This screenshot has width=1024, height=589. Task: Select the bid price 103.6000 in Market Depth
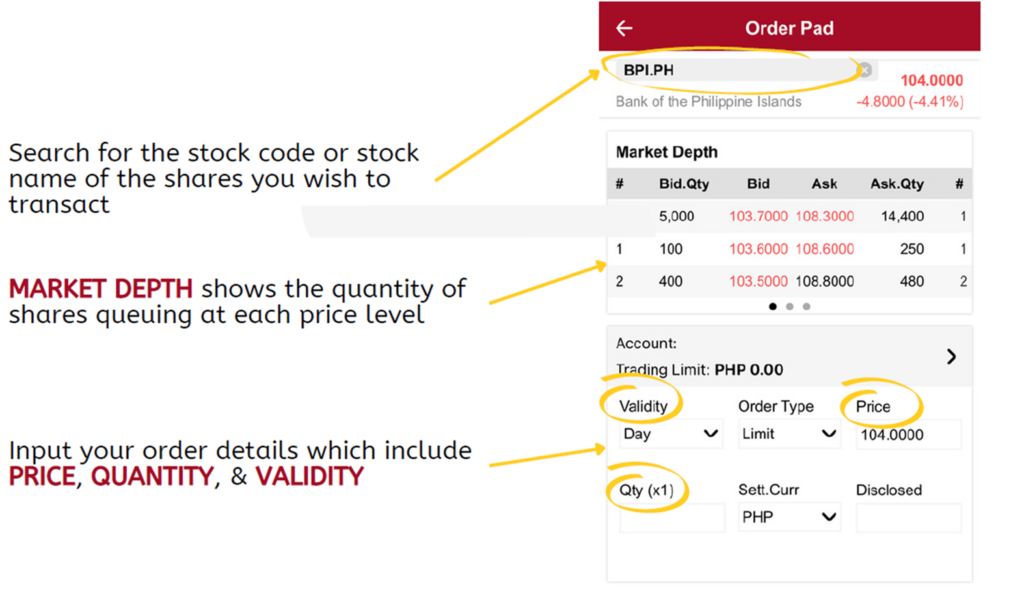tap(757, 248)
